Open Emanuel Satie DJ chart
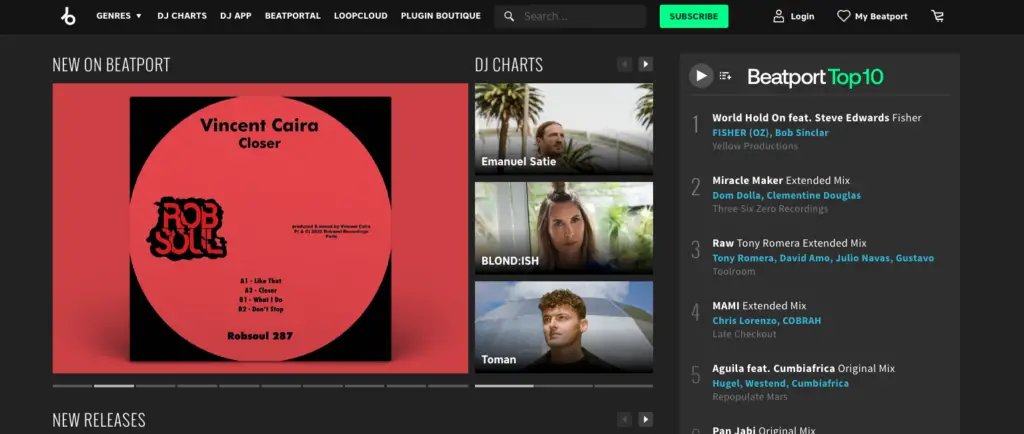 (564, 128)
